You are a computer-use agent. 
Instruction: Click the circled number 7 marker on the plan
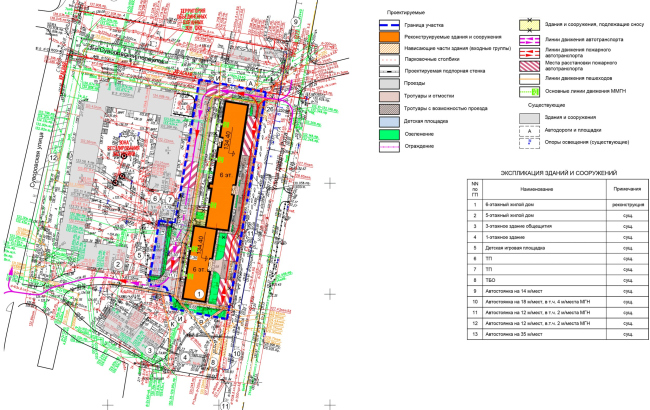tap(169, 200)
